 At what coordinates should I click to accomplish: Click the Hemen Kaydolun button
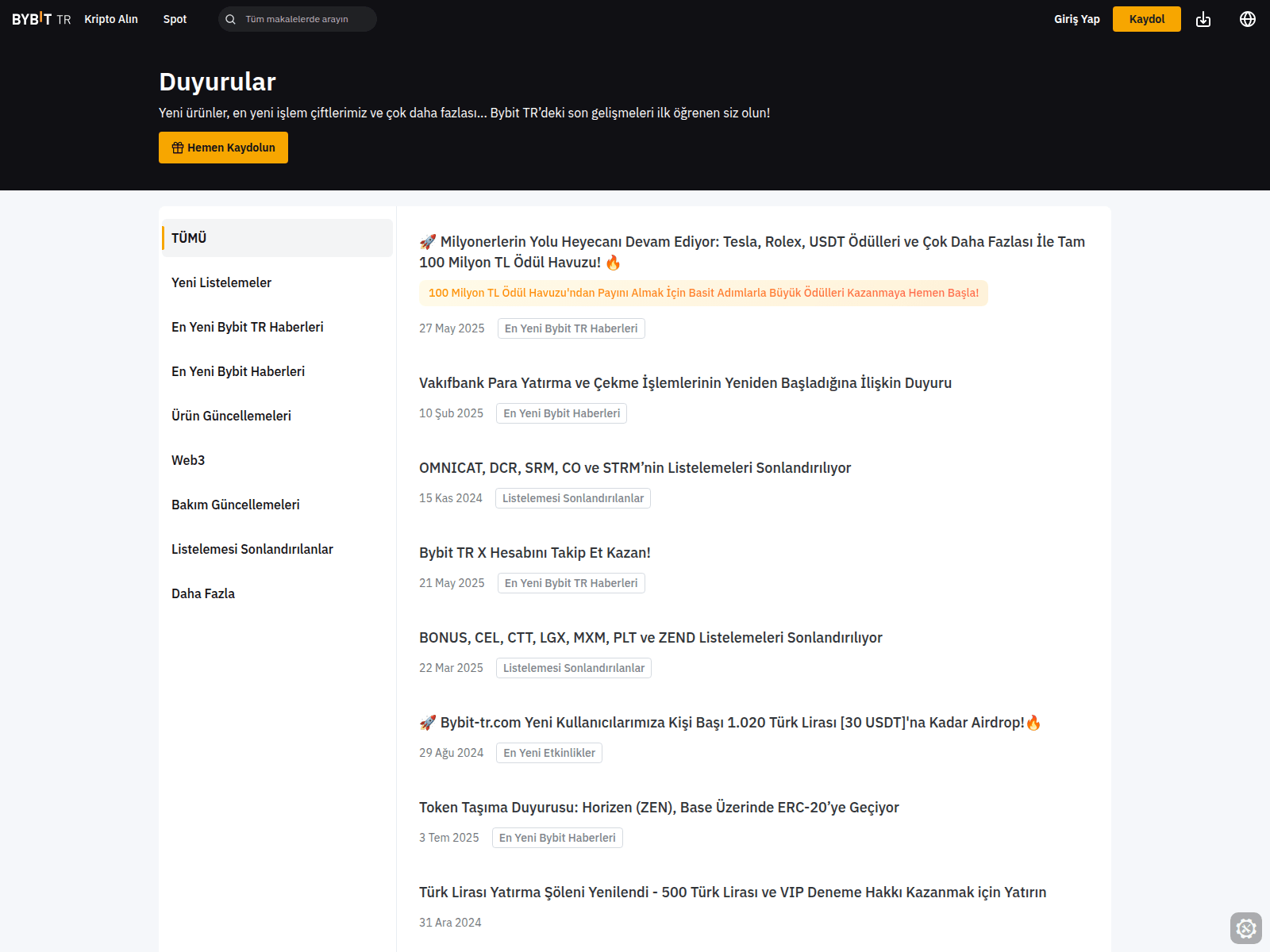pos(223,148)
